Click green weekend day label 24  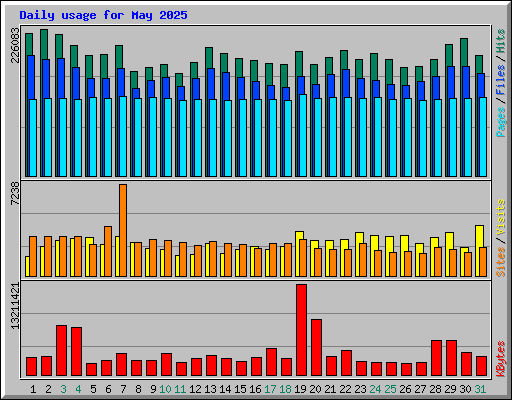coord(375,389)
